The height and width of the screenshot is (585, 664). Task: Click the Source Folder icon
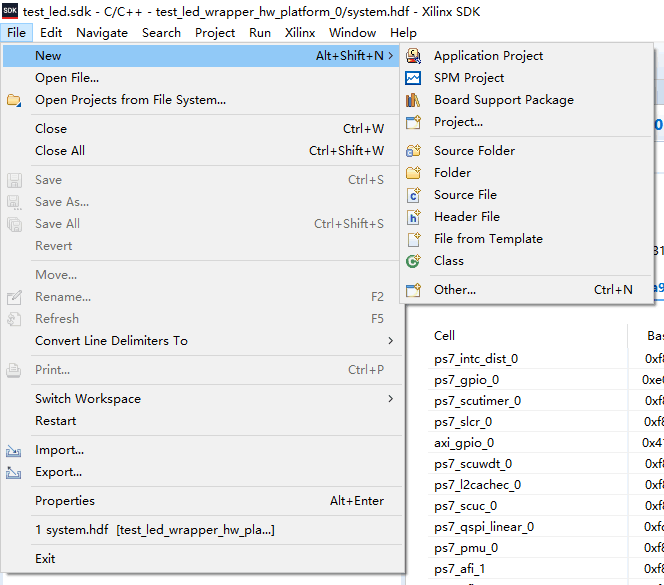(413, 151)
